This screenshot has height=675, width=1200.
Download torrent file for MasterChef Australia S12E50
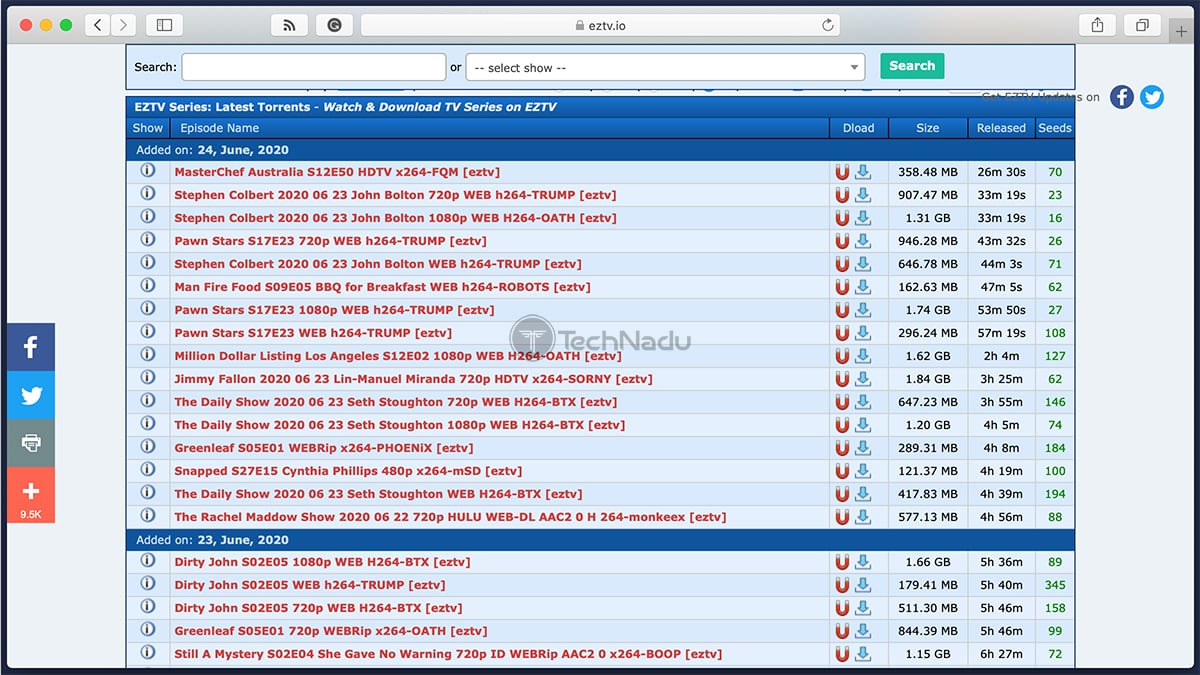pos(862,172)
